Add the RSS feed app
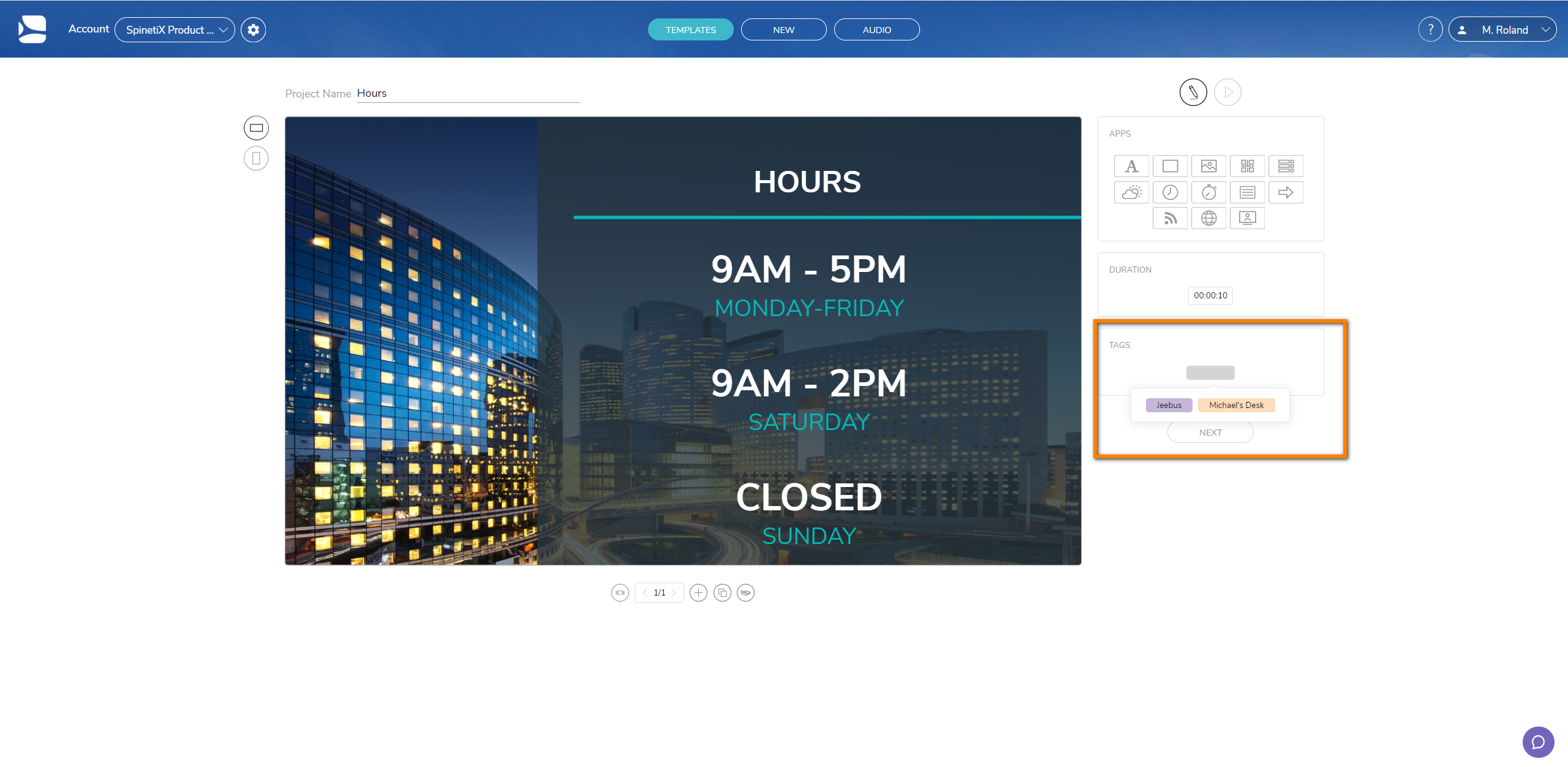This screenshot has width=1568, height=767. [1170, 218]
